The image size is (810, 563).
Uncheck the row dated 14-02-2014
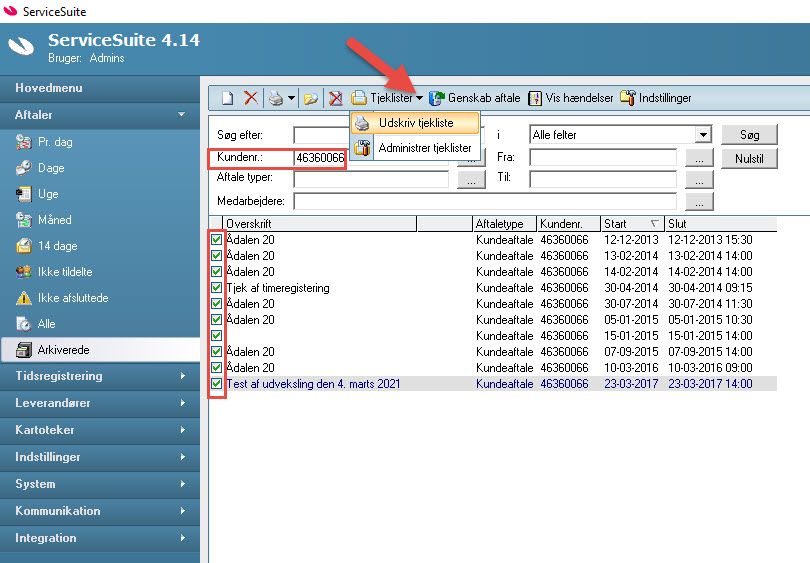pos(216,272)
